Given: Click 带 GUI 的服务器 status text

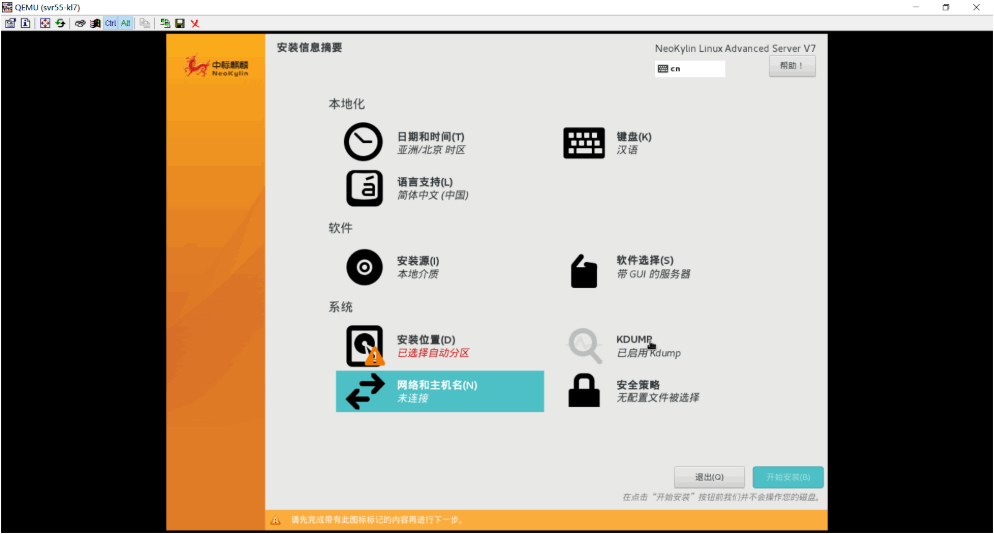Looking at the screenshot, I should point(653,274).
